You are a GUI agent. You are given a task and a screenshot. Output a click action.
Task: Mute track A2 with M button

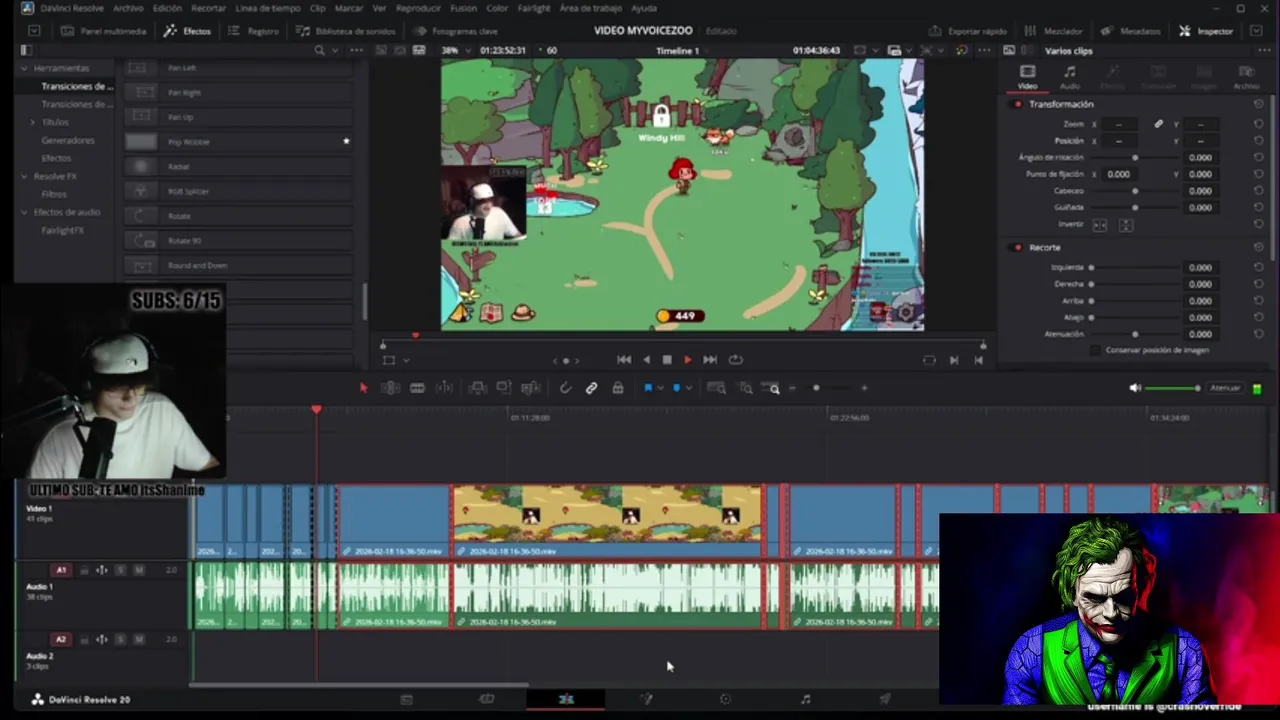click(x=139, y=639)
